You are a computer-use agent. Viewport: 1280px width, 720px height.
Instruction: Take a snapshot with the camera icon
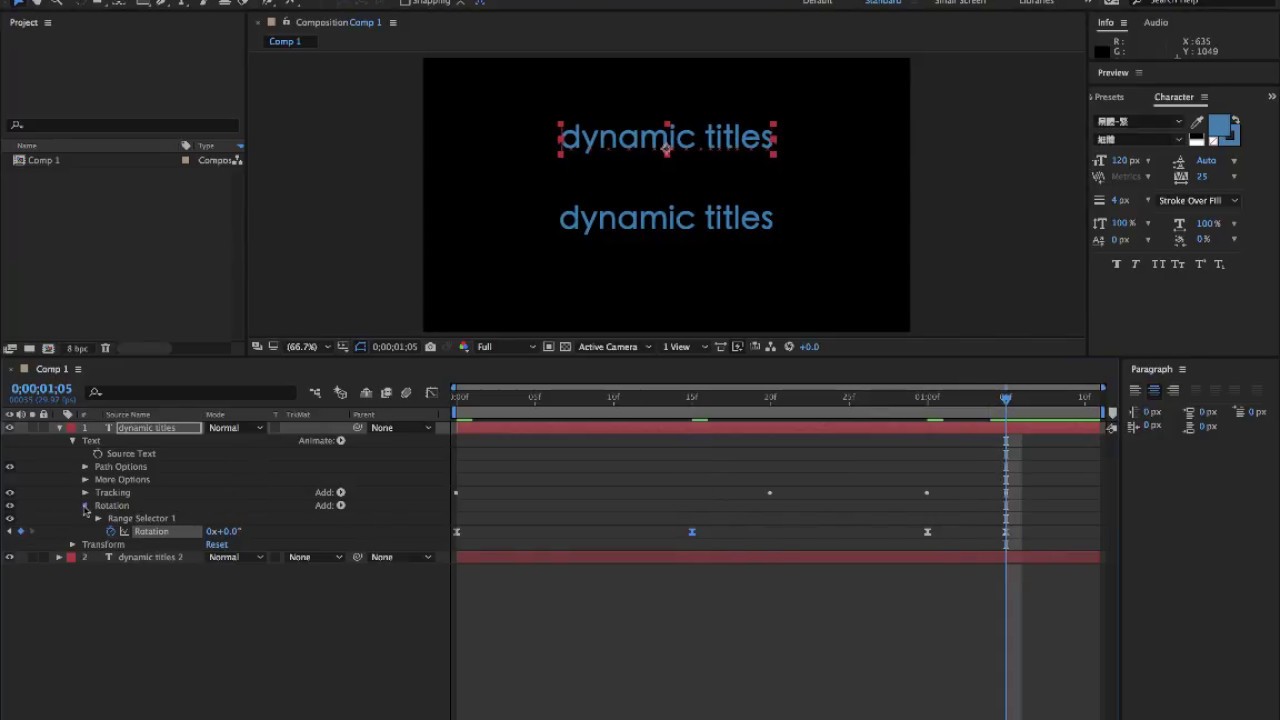pos(430,347)
